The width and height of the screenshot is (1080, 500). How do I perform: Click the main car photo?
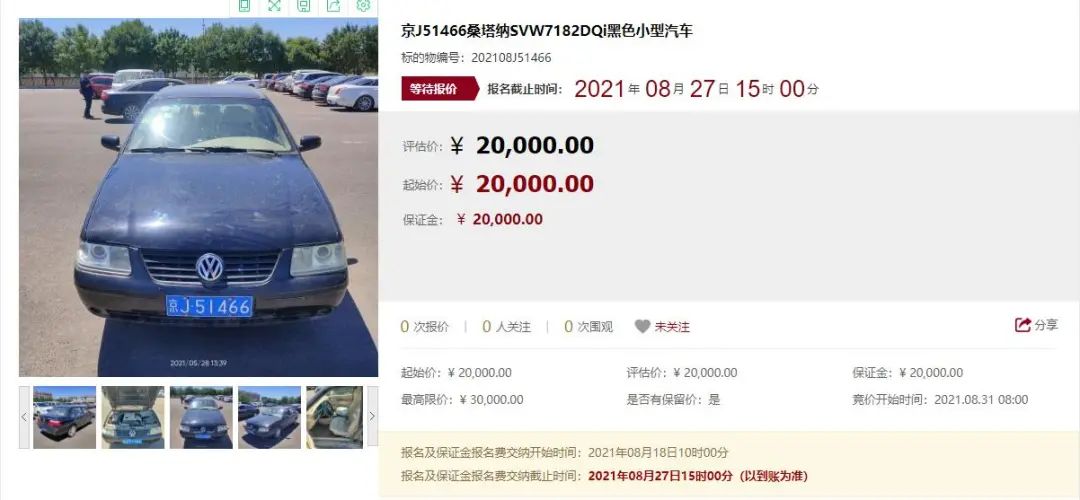[198, 198]
